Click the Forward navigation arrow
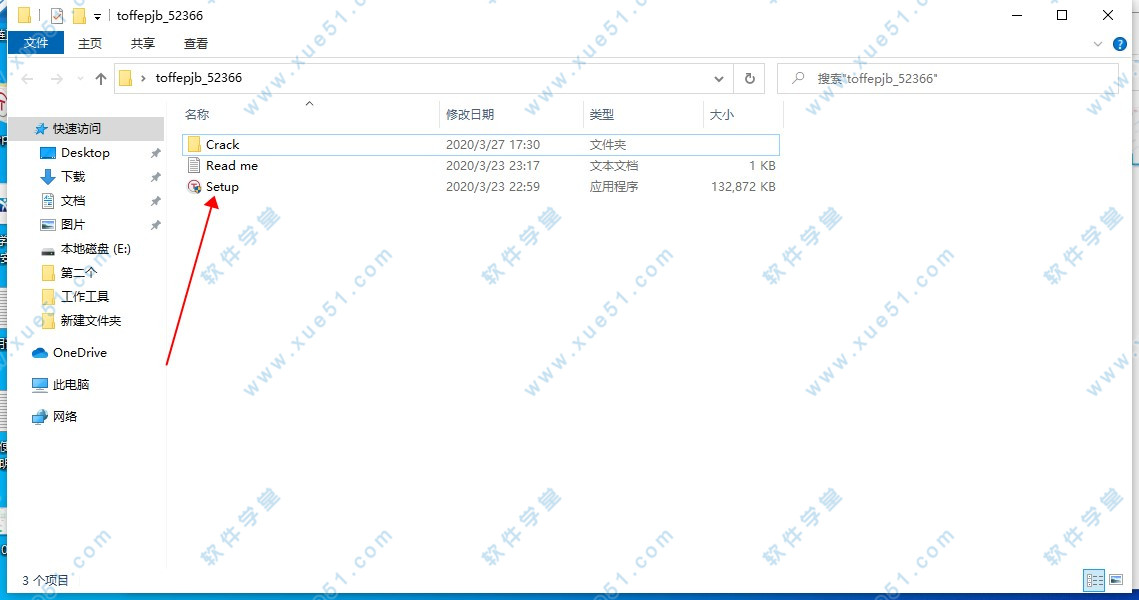Viewport: 1139px width, 600px height. (x=57, y=78)
